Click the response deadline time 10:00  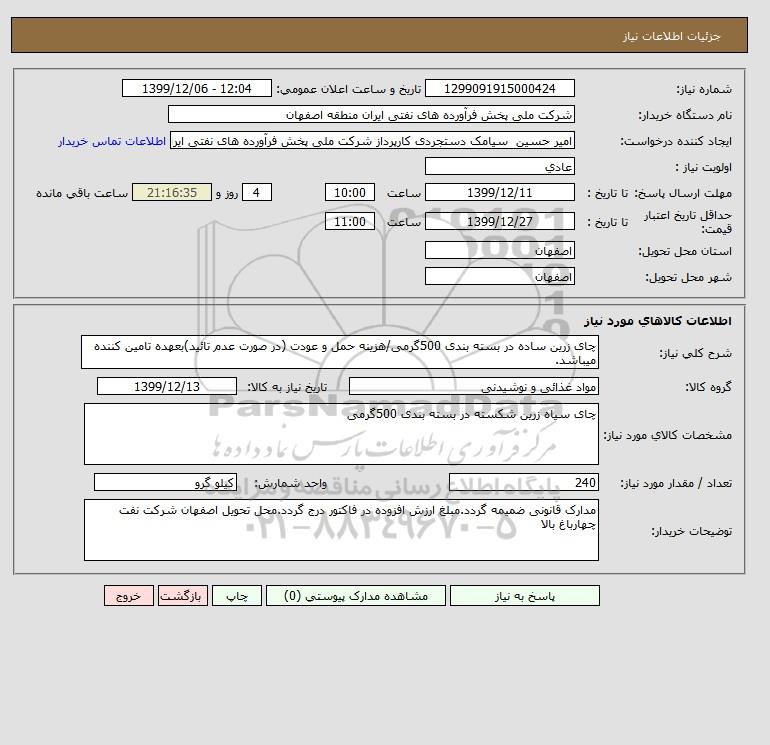350,193
